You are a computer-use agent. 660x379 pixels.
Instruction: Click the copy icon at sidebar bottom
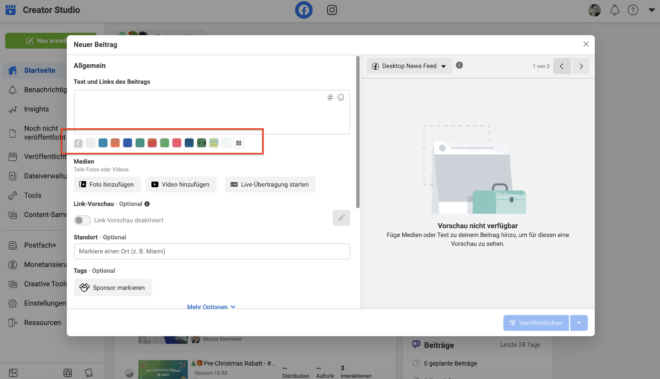point(88,373)
